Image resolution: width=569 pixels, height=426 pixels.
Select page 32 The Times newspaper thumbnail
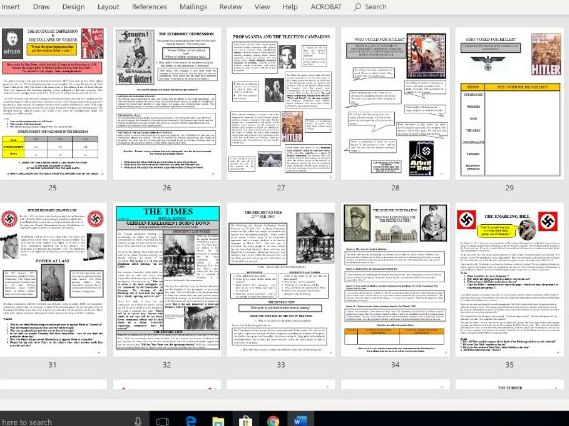(167, 279)
